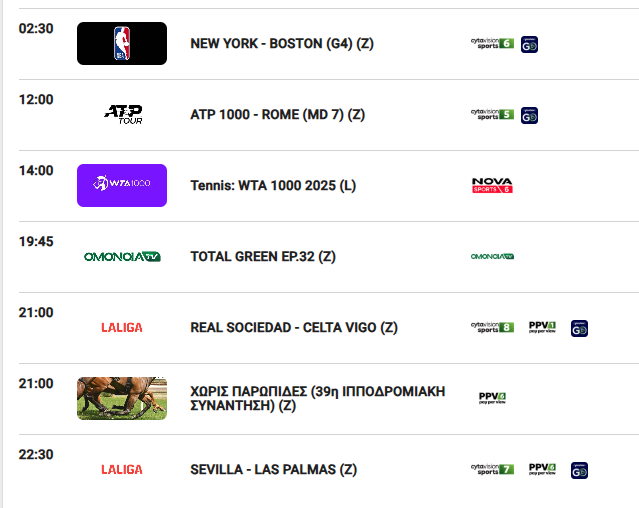Select PPV 1 icon for Real Sociedad match
Screen dimensions: 639x508
point(542,327)
